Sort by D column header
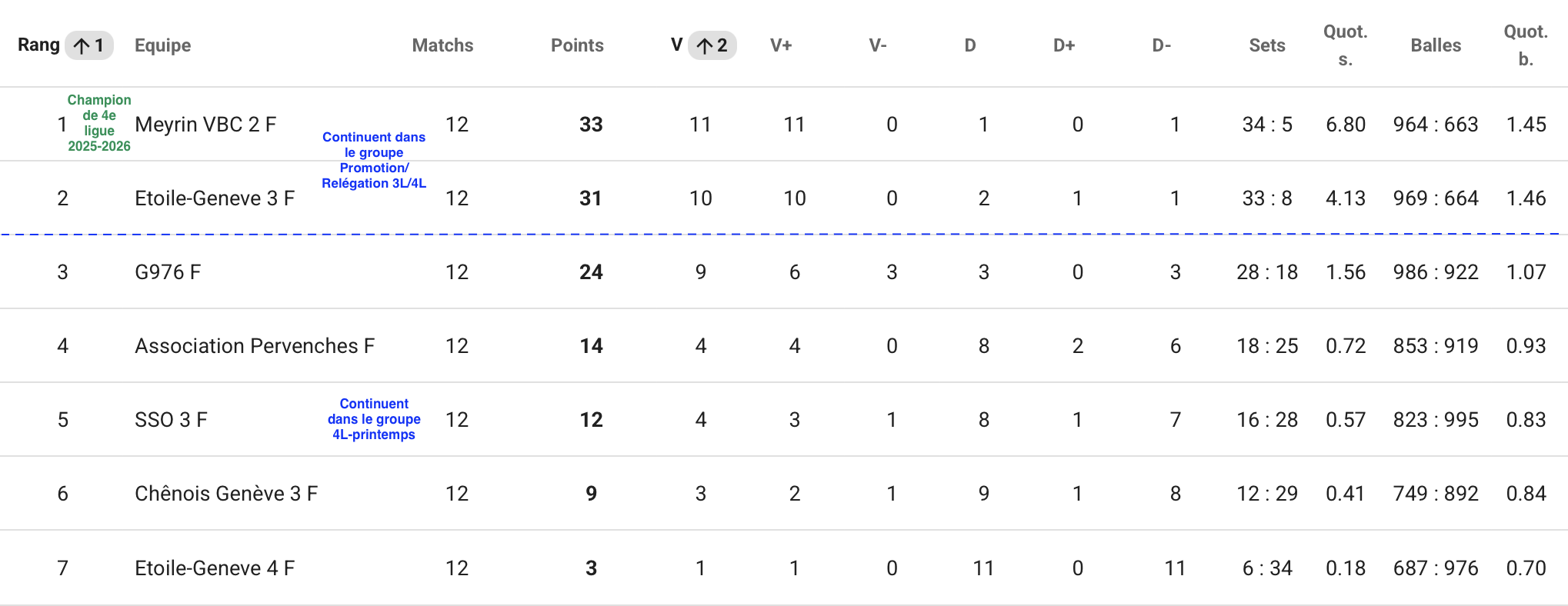Screen dimensions: 1568x606 click(x=970, y=45)
